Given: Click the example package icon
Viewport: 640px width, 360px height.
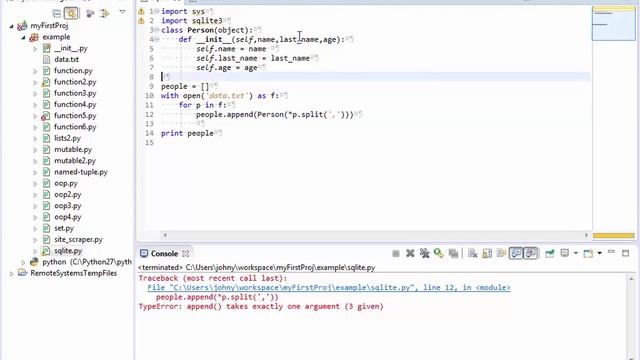Looking at the screenshot, I should tap(34, 37).
